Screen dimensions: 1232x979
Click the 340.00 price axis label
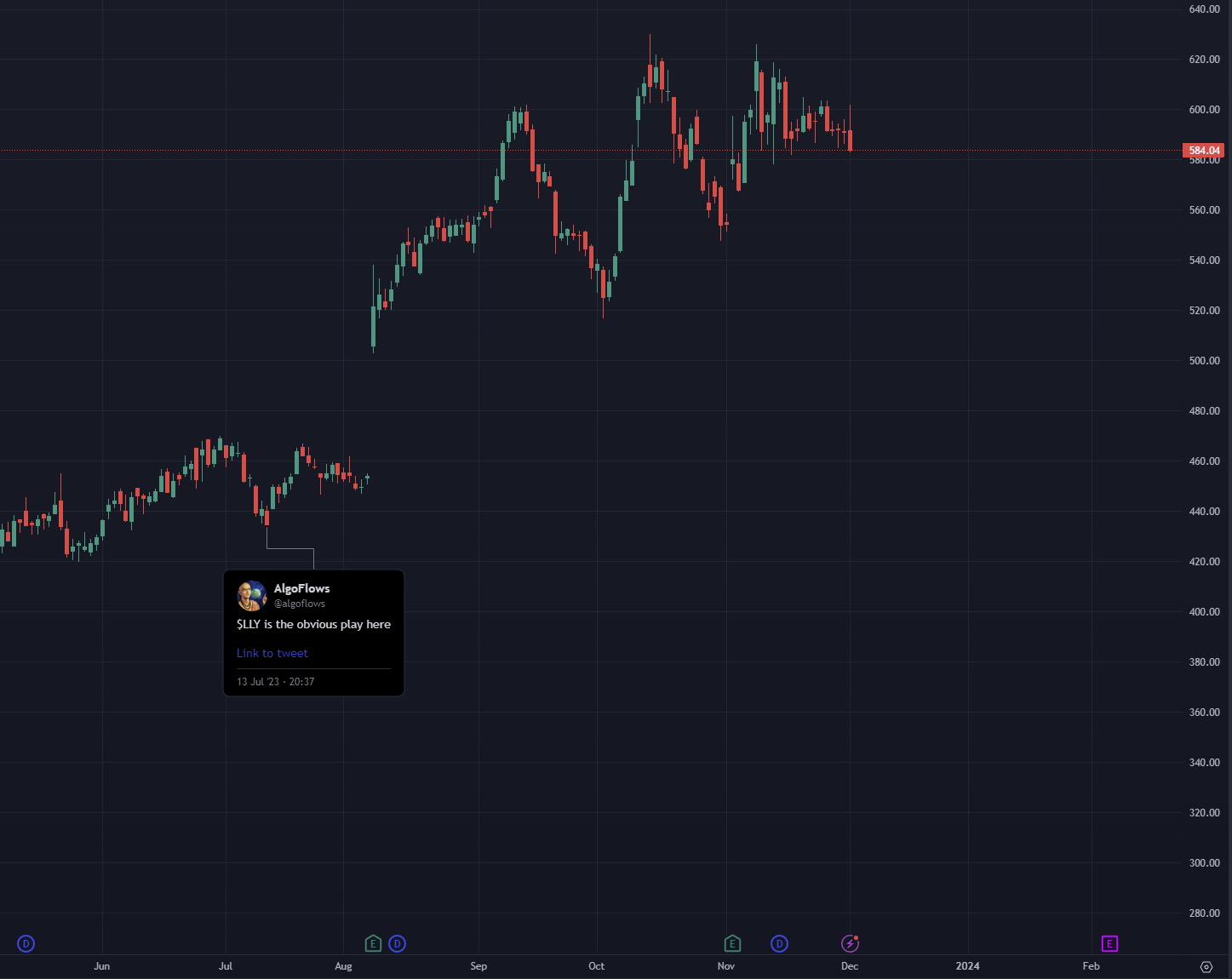pos(1204,763)
